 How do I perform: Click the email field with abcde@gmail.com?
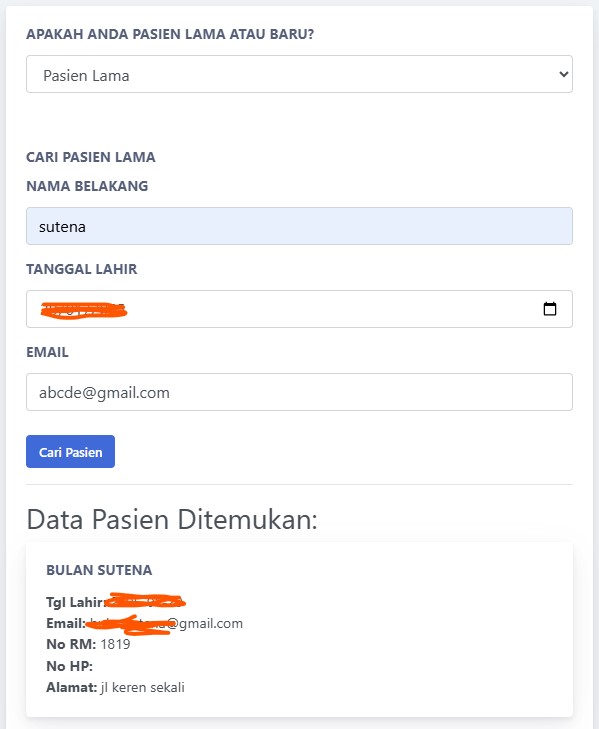pyautogui.click(x=299, y=392)
